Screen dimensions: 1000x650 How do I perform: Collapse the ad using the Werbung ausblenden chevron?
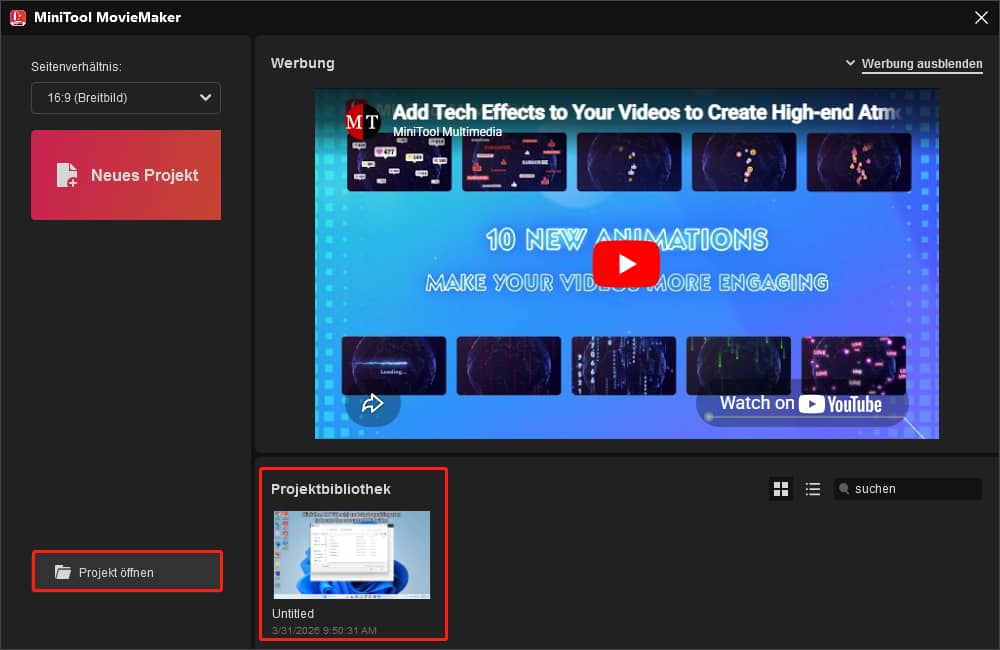pos(851,62)
